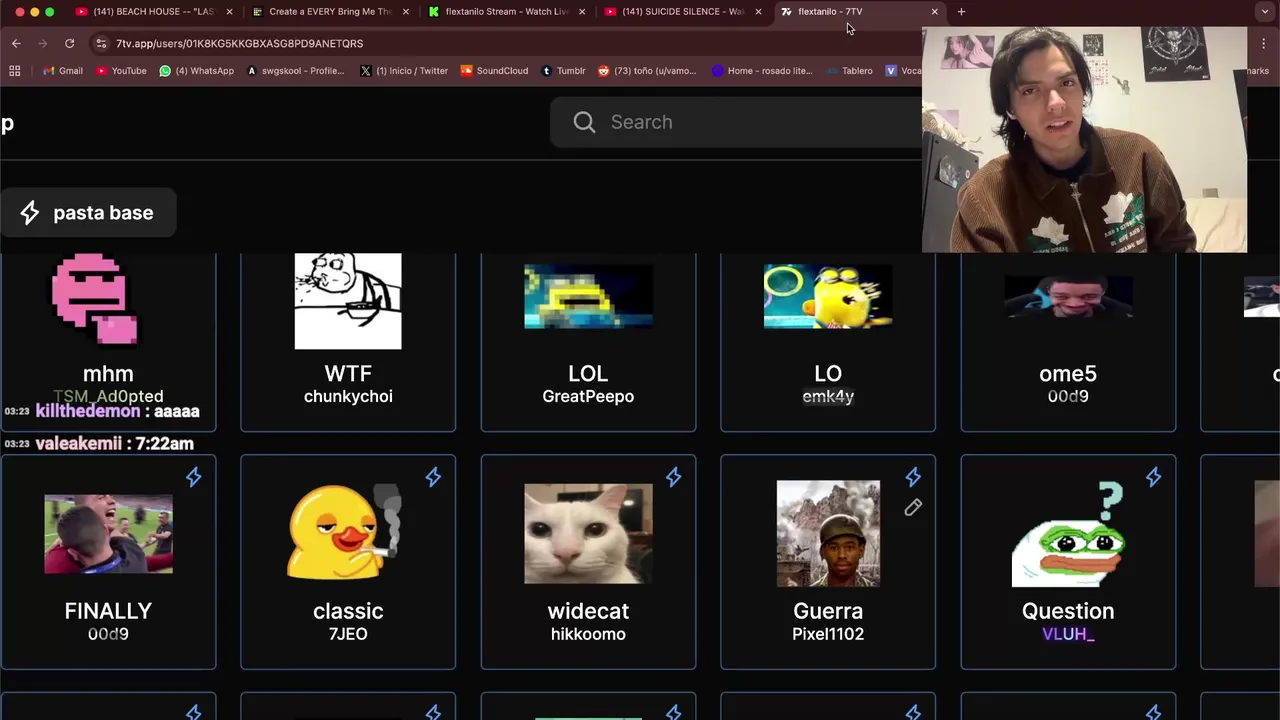Click the author name hikkoomo
The height and width of the screenshot is (720, 1280).
pos(588,634)
